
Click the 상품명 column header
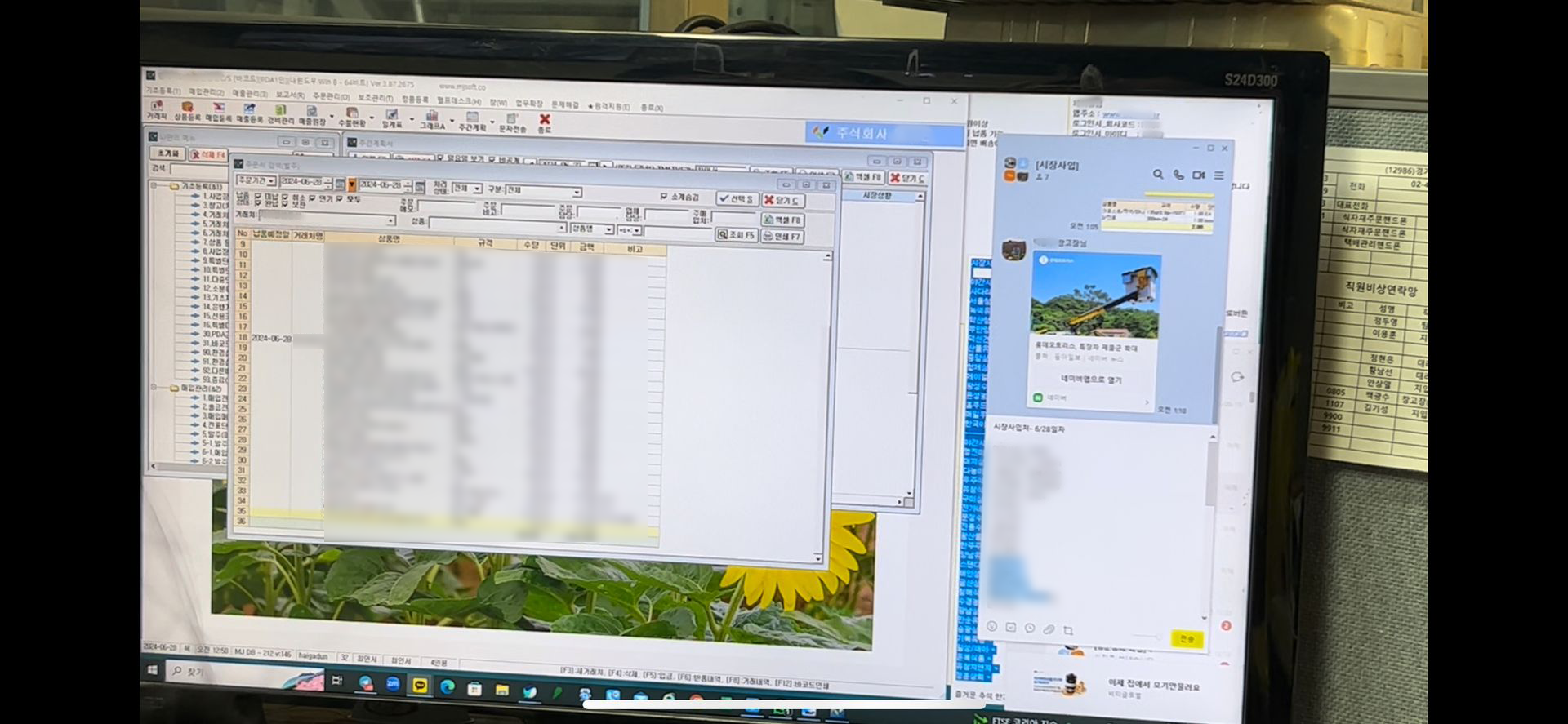(x=389, y=239)
